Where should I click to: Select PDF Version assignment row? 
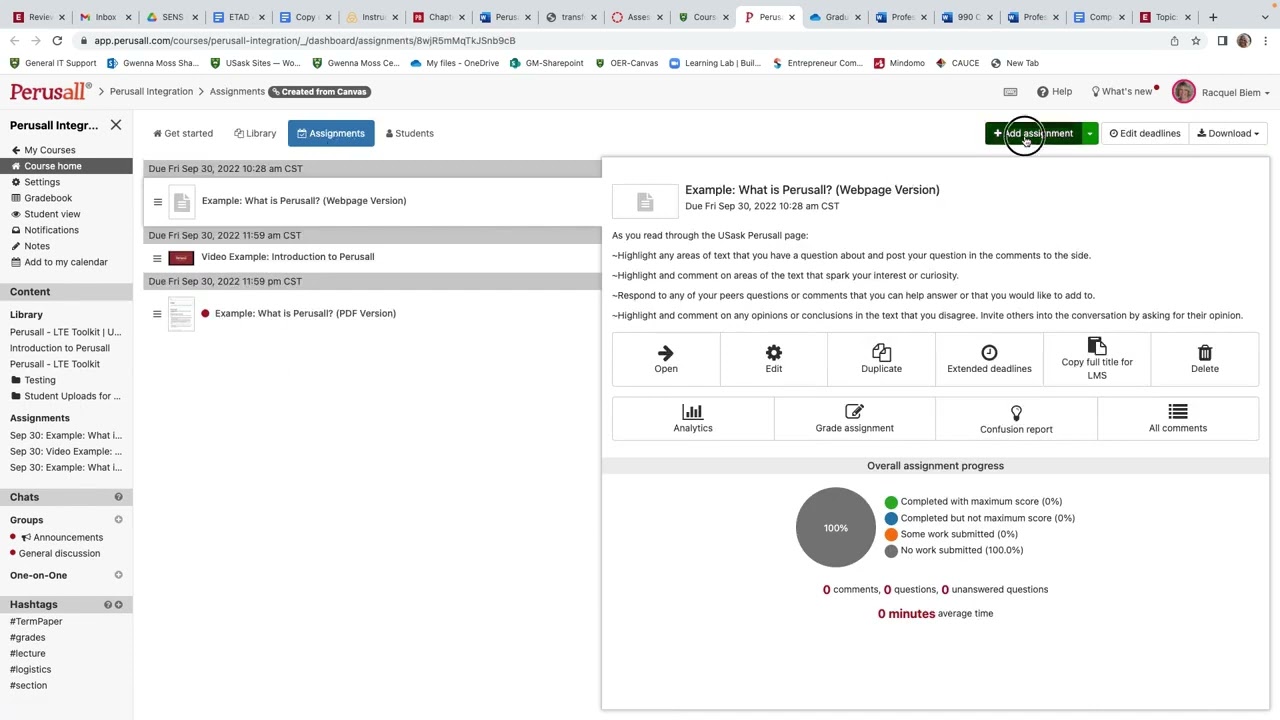372,313
